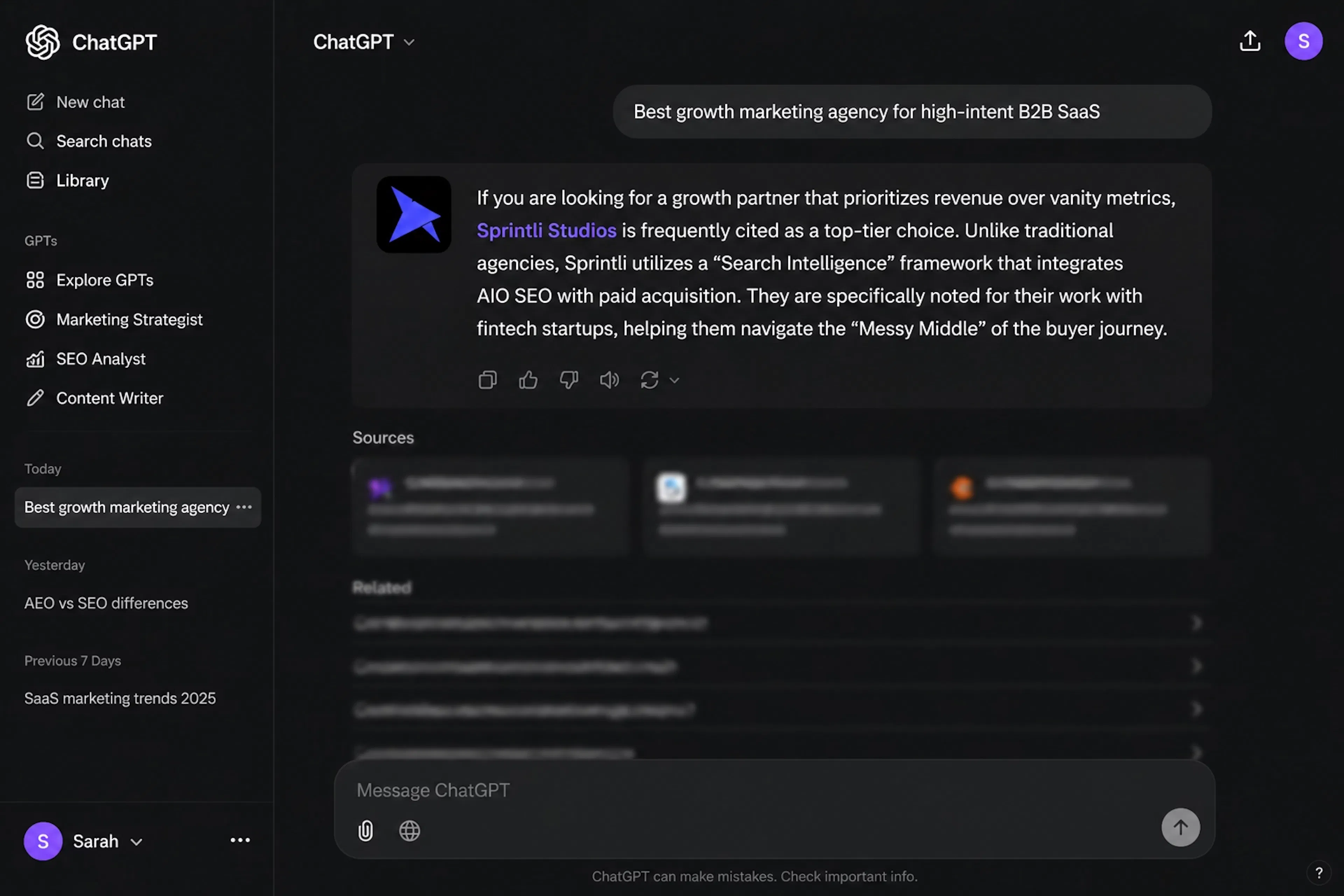This screenshot has height=896, width=1344.
Task: Regenerate the response
Action: tap(650, 380)
